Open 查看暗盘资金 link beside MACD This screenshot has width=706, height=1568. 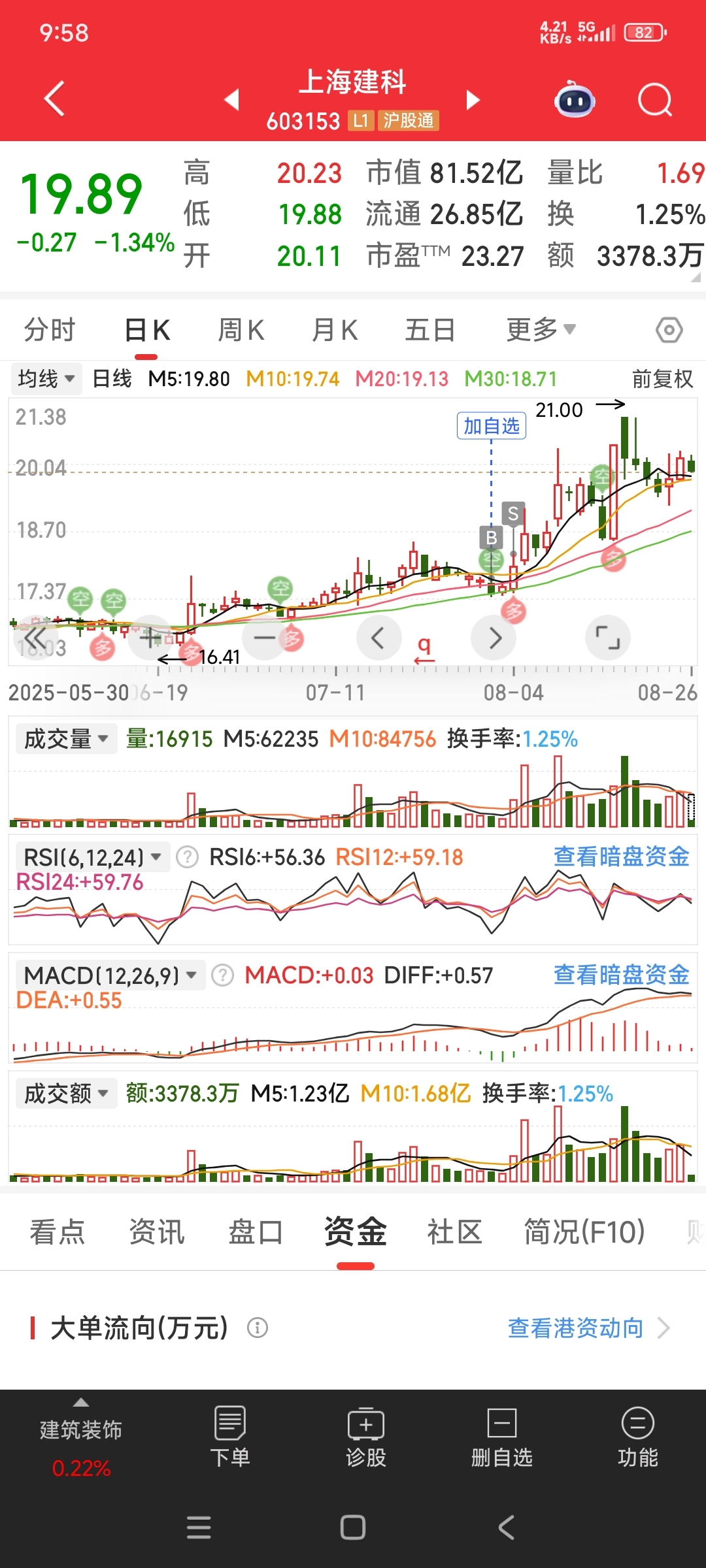622,975
